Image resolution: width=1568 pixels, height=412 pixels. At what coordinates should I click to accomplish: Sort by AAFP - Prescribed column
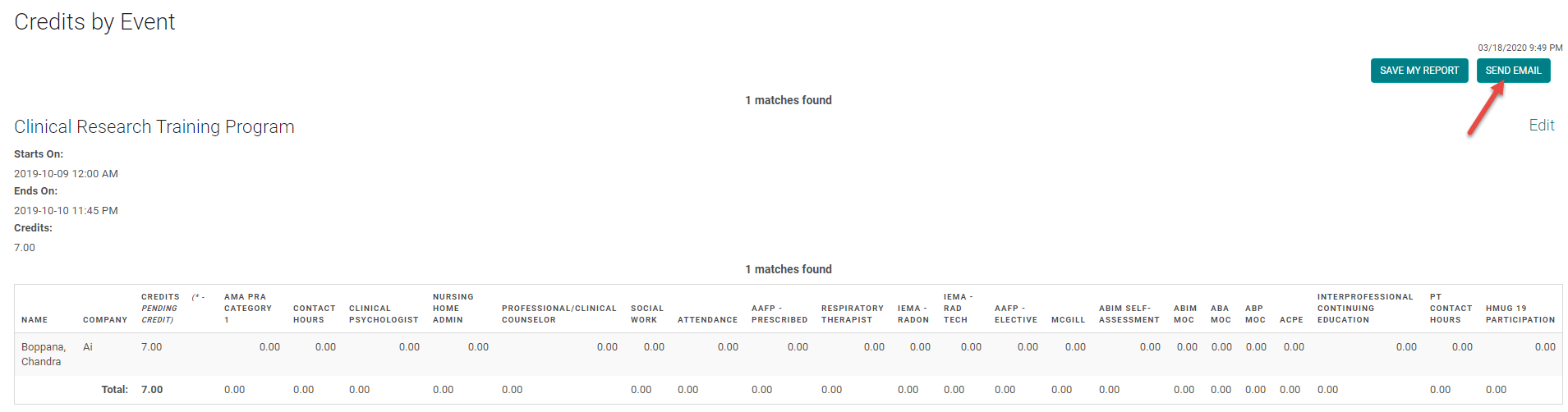[779, 314]
